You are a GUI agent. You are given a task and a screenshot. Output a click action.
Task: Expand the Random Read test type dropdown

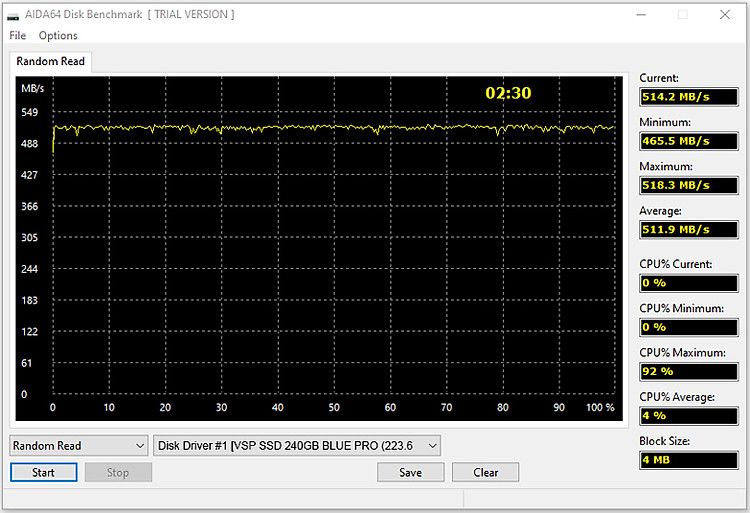tap(78, 446)
